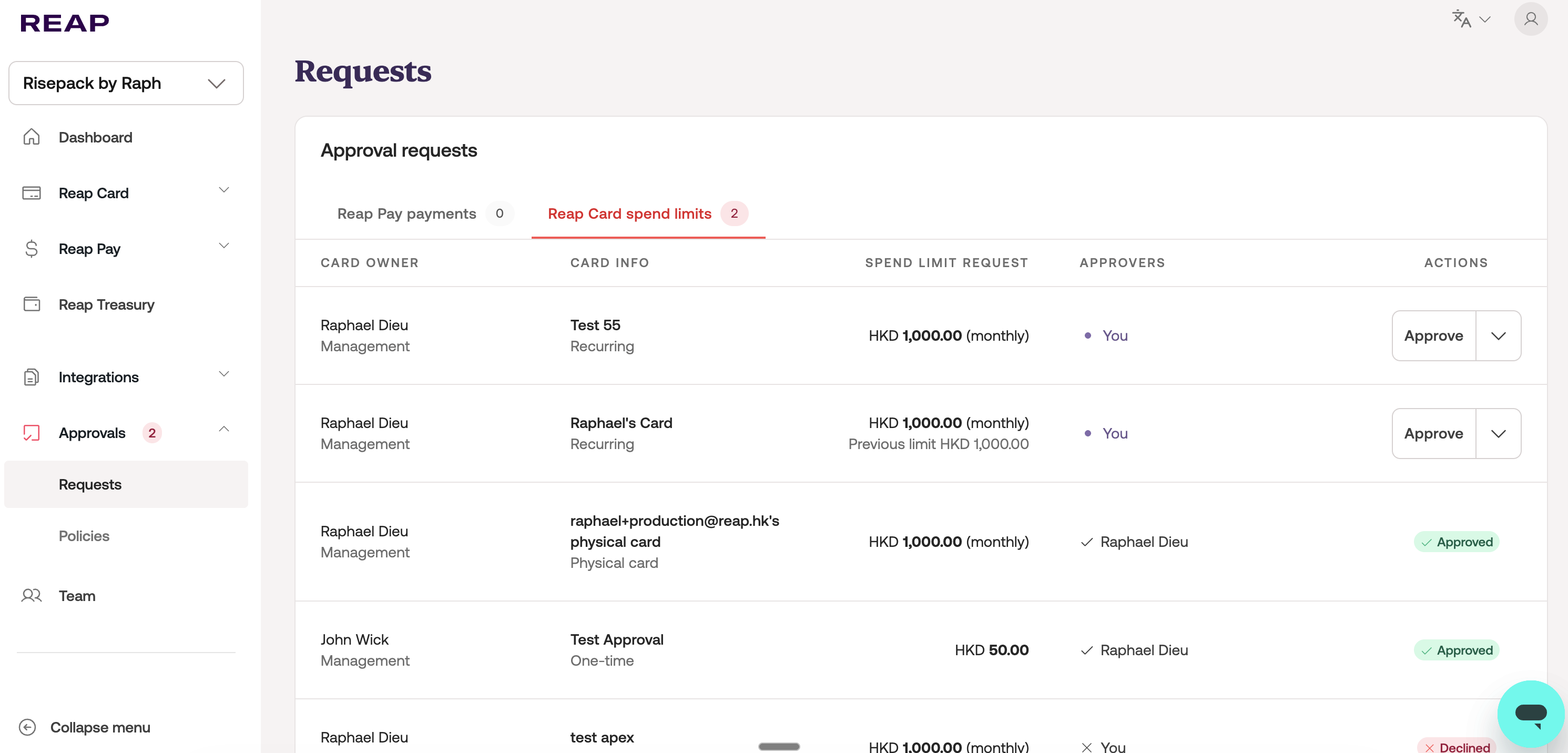Viewport: 1568px width, 753px height.
Task: Click the Actions column header
Action: [x=1455, y=263]
